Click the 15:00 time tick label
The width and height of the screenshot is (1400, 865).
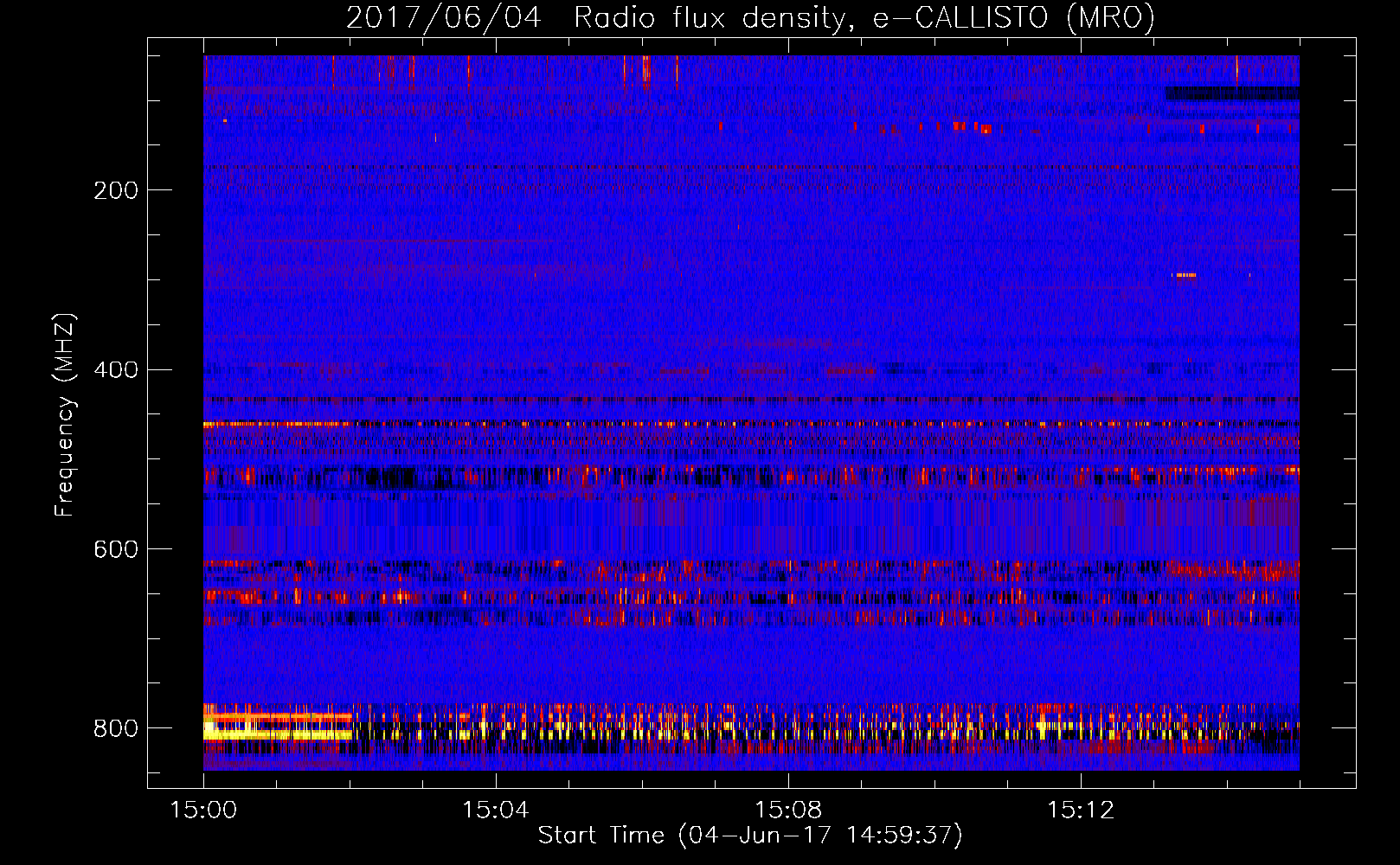click(x=203, y=811)
